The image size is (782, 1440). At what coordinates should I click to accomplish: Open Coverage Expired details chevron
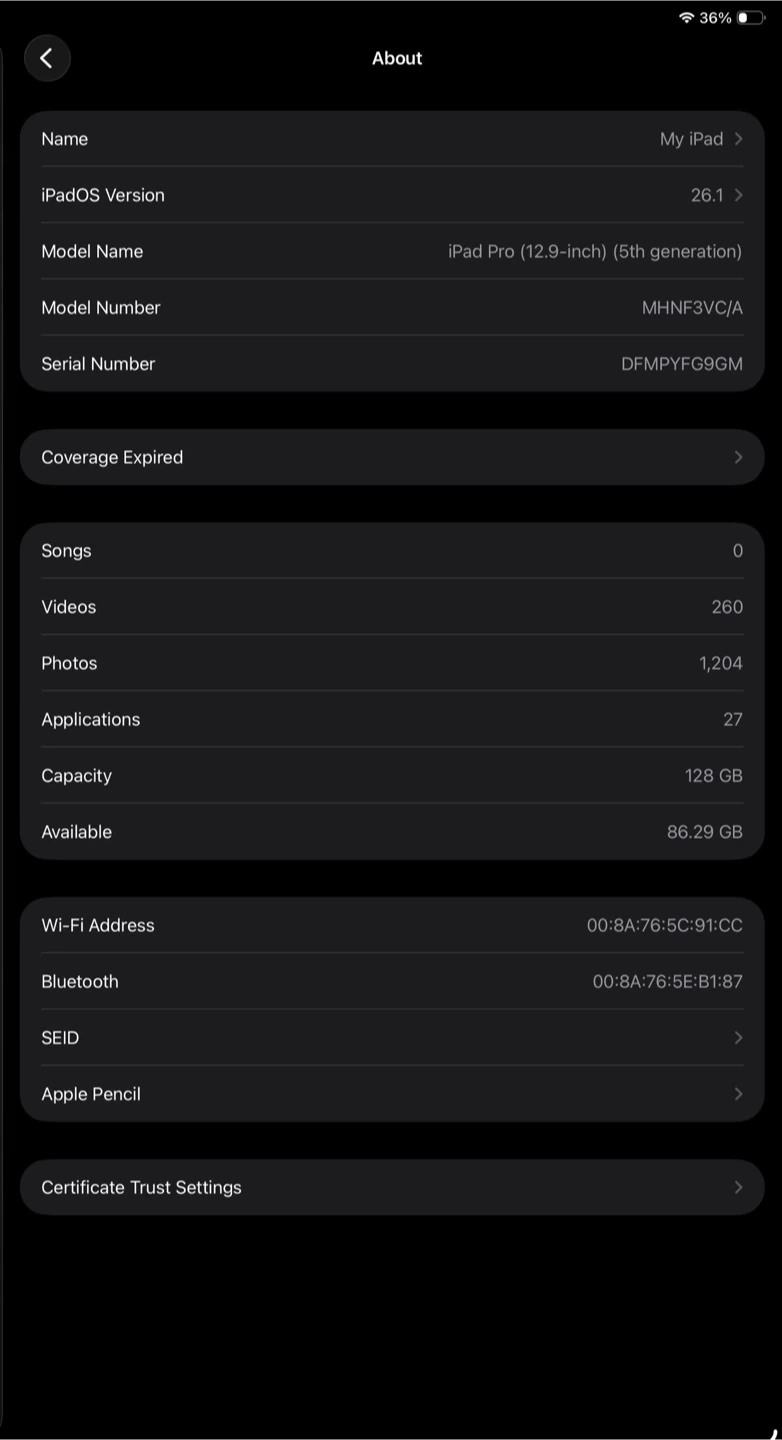point(738,457)
